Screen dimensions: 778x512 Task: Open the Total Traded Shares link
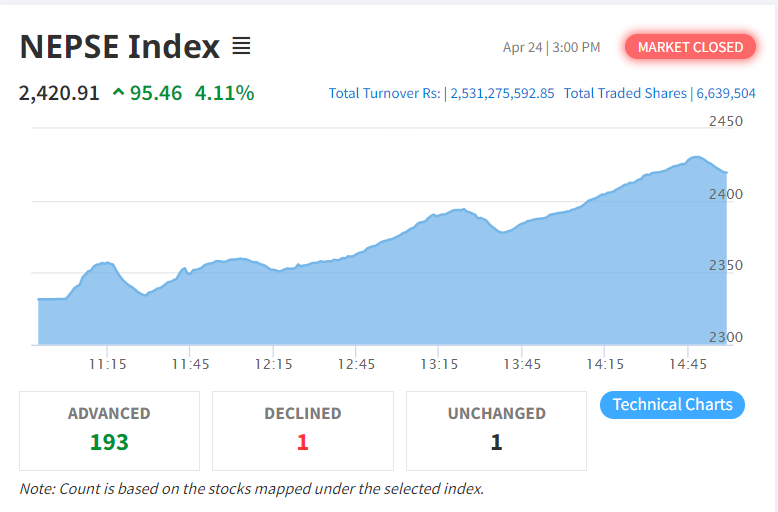click(659, 93)
